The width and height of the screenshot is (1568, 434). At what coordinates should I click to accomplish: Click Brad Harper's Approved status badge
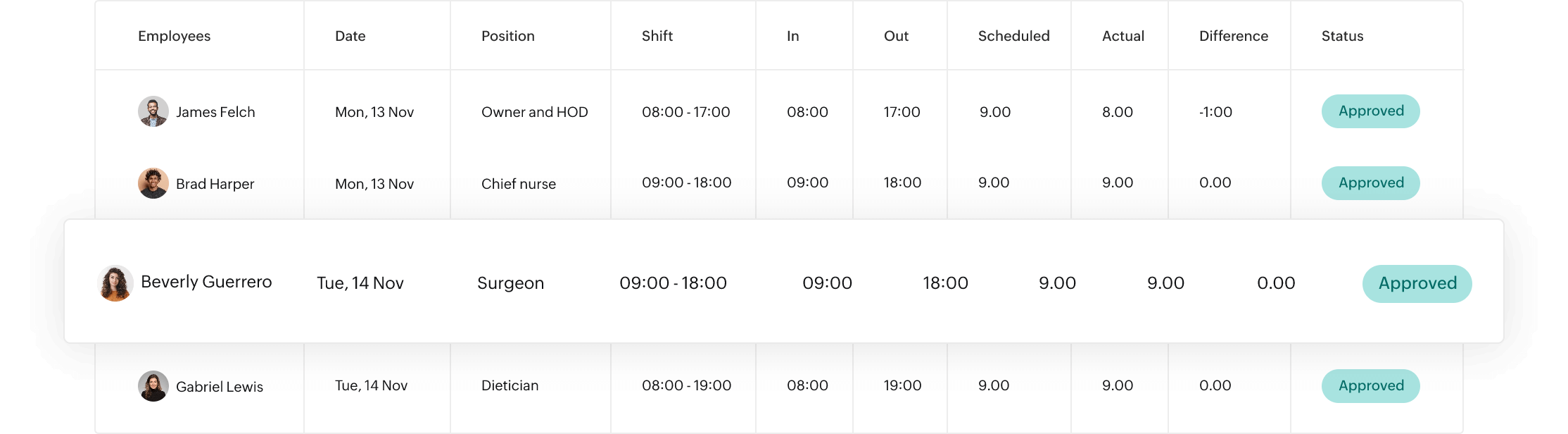coord(1370,183)
